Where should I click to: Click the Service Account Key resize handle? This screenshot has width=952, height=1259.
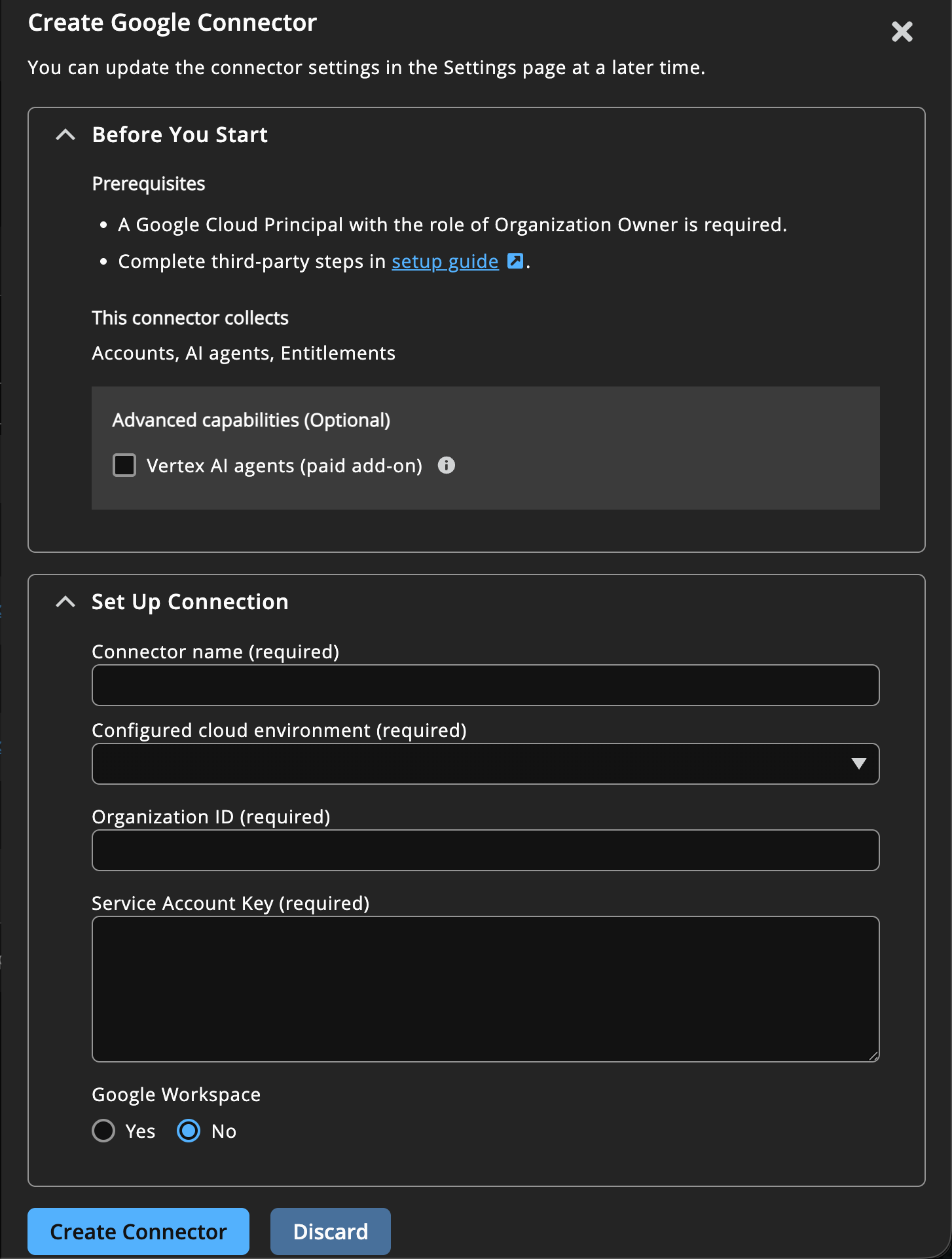click(x=873, y=1056)
